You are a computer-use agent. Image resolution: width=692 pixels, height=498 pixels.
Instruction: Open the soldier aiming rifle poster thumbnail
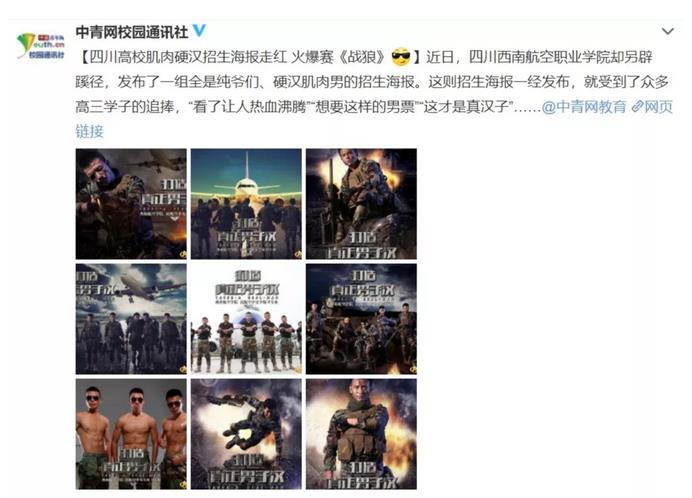coord(131,204)
